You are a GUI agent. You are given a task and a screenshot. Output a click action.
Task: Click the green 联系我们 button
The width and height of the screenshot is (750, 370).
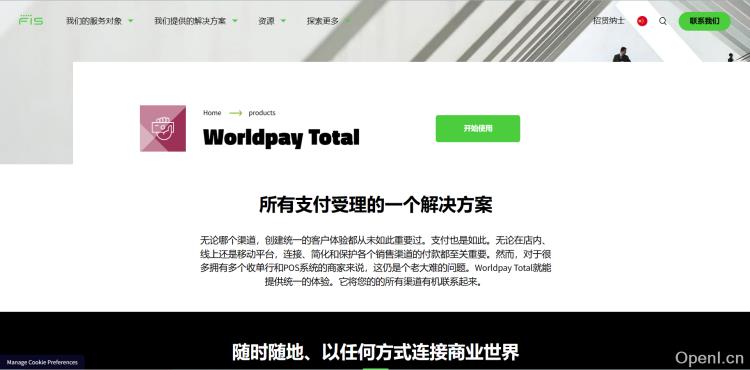coord(705,21)
